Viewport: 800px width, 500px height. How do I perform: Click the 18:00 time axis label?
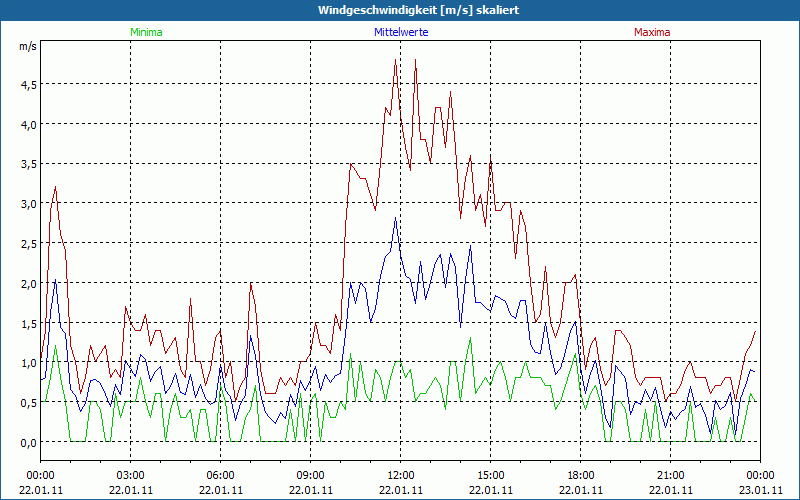click(x=581, y=476)
